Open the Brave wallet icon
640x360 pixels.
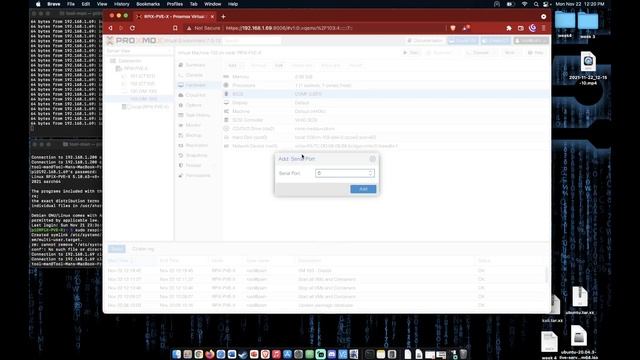(x=520, y=28)
